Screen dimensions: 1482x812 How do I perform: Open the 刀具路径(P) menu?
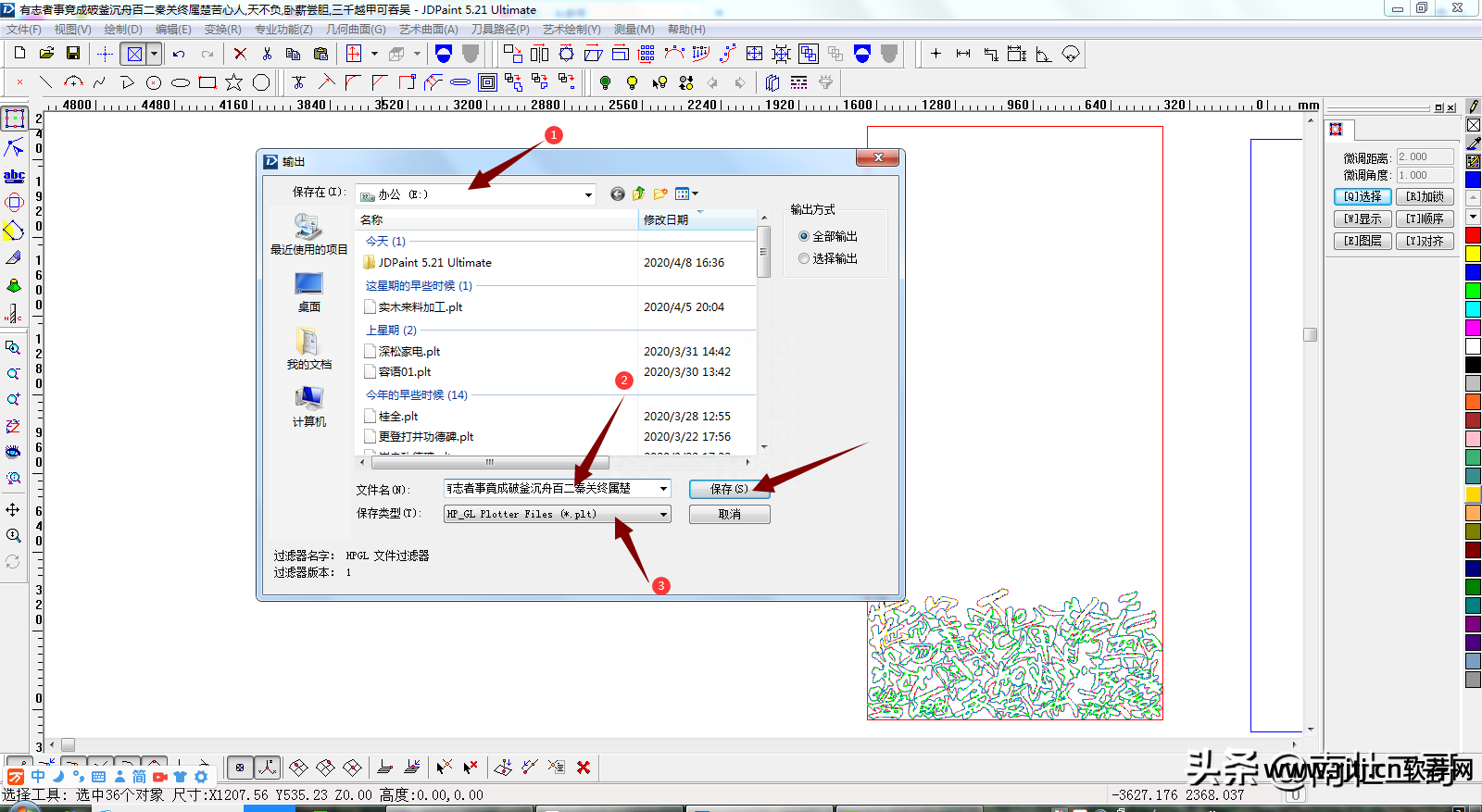(x=500, y=30)
